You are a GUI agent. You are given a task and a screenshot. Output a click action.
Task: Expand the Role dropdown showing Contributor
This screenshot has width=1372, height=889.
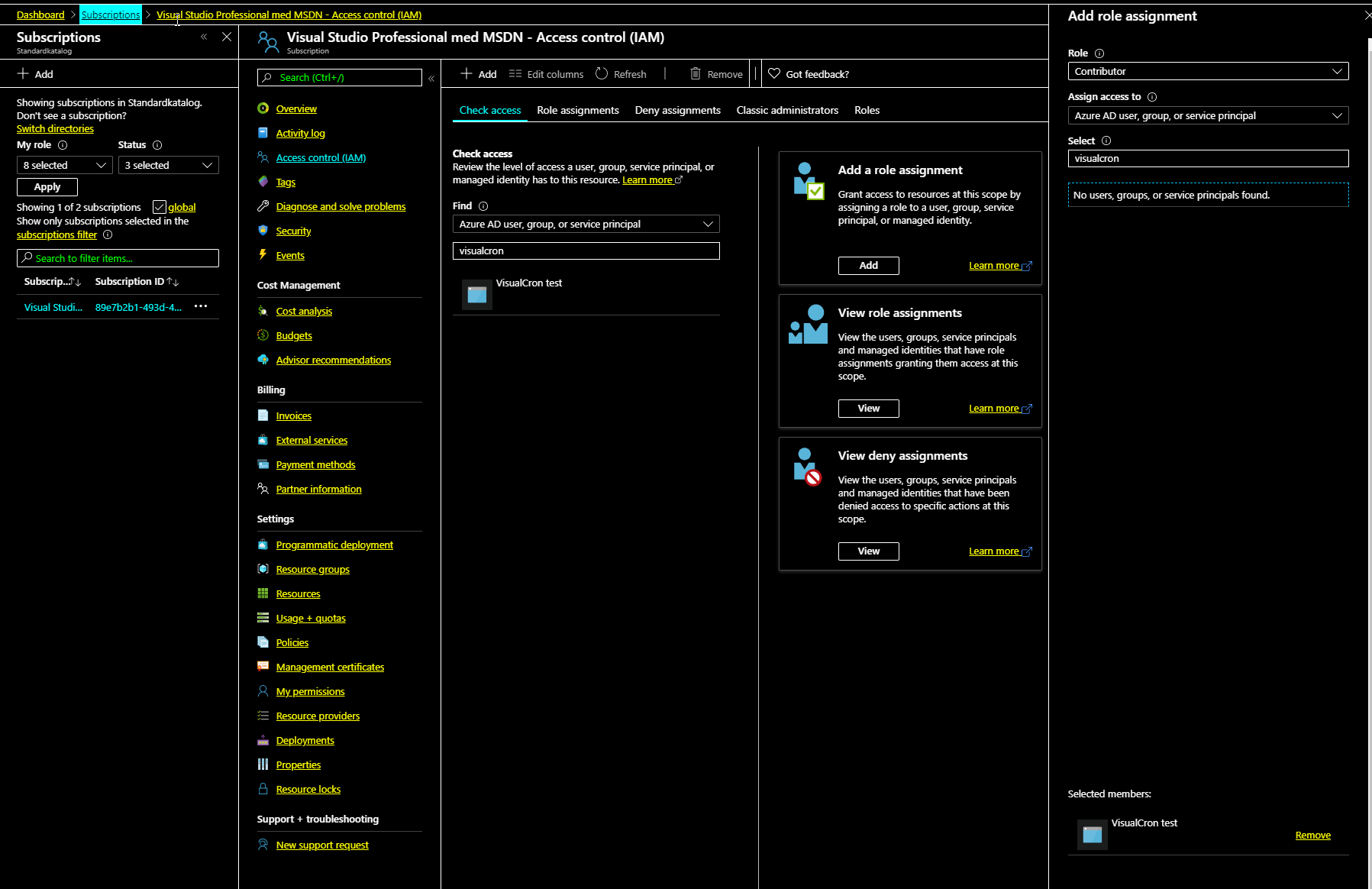coord(1208,71)
